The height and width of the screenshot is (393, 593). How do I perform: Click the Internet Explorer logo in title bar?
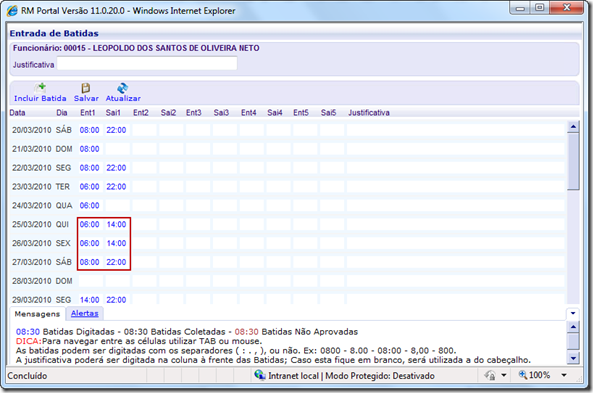(12, 11)
